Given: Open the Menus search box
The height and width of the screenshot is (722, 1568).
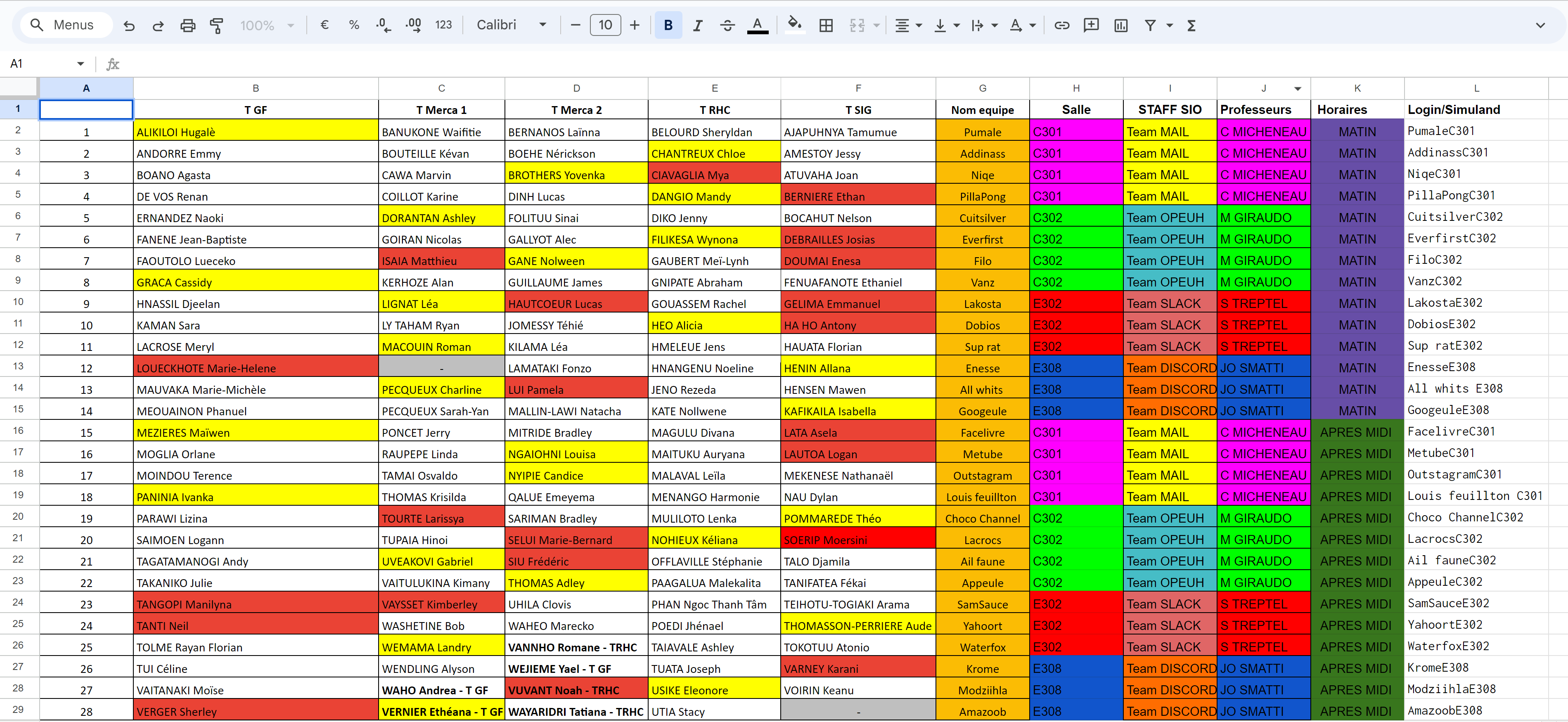Looking at the screenshot, I should [x=66, y=25].
